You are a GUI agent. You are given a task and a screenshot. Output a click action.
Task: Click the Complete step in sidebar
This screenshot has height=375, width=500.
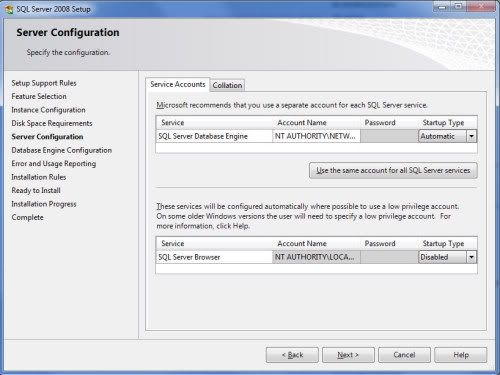(x=28, y=217)
